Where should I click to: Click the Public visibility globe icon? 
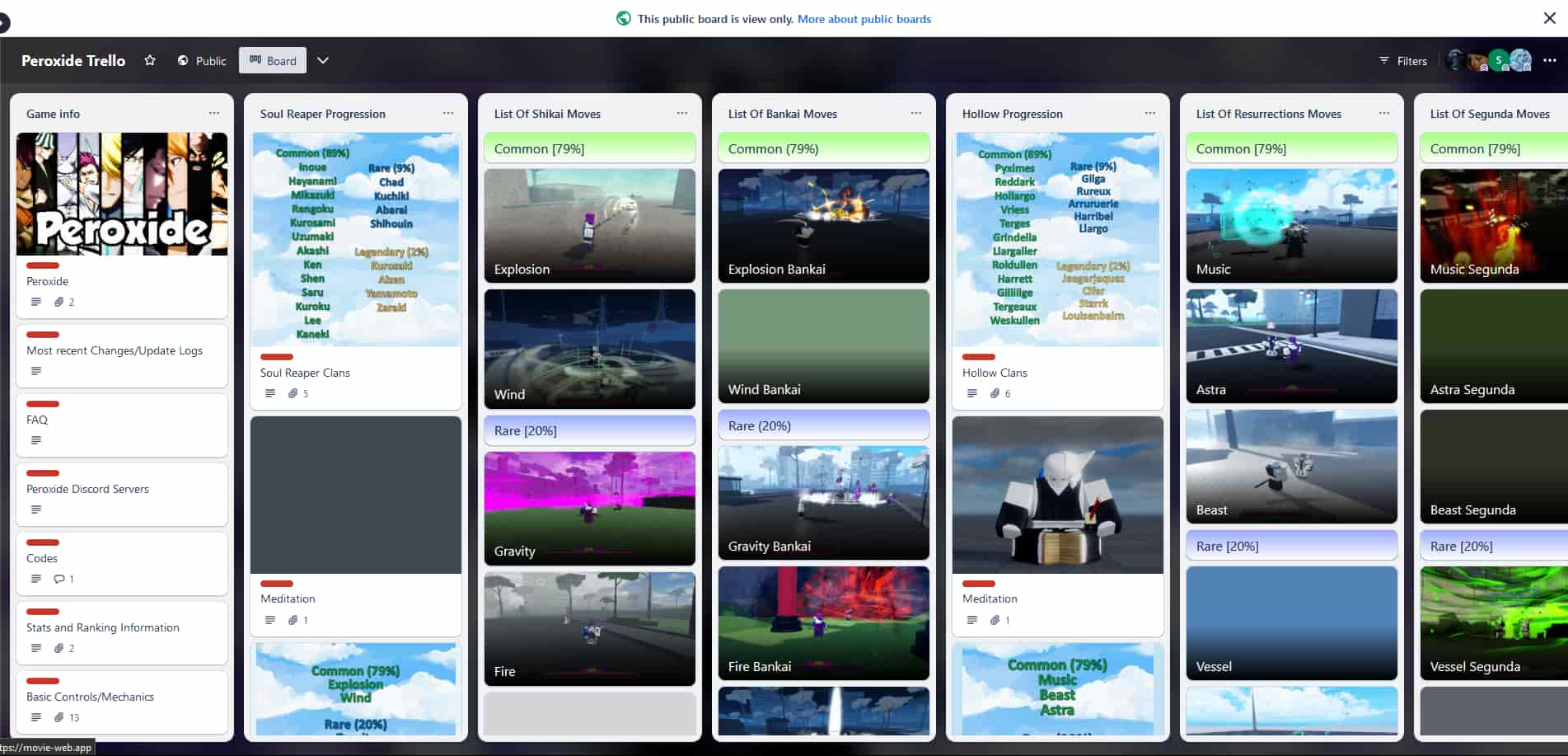[182, 60]
